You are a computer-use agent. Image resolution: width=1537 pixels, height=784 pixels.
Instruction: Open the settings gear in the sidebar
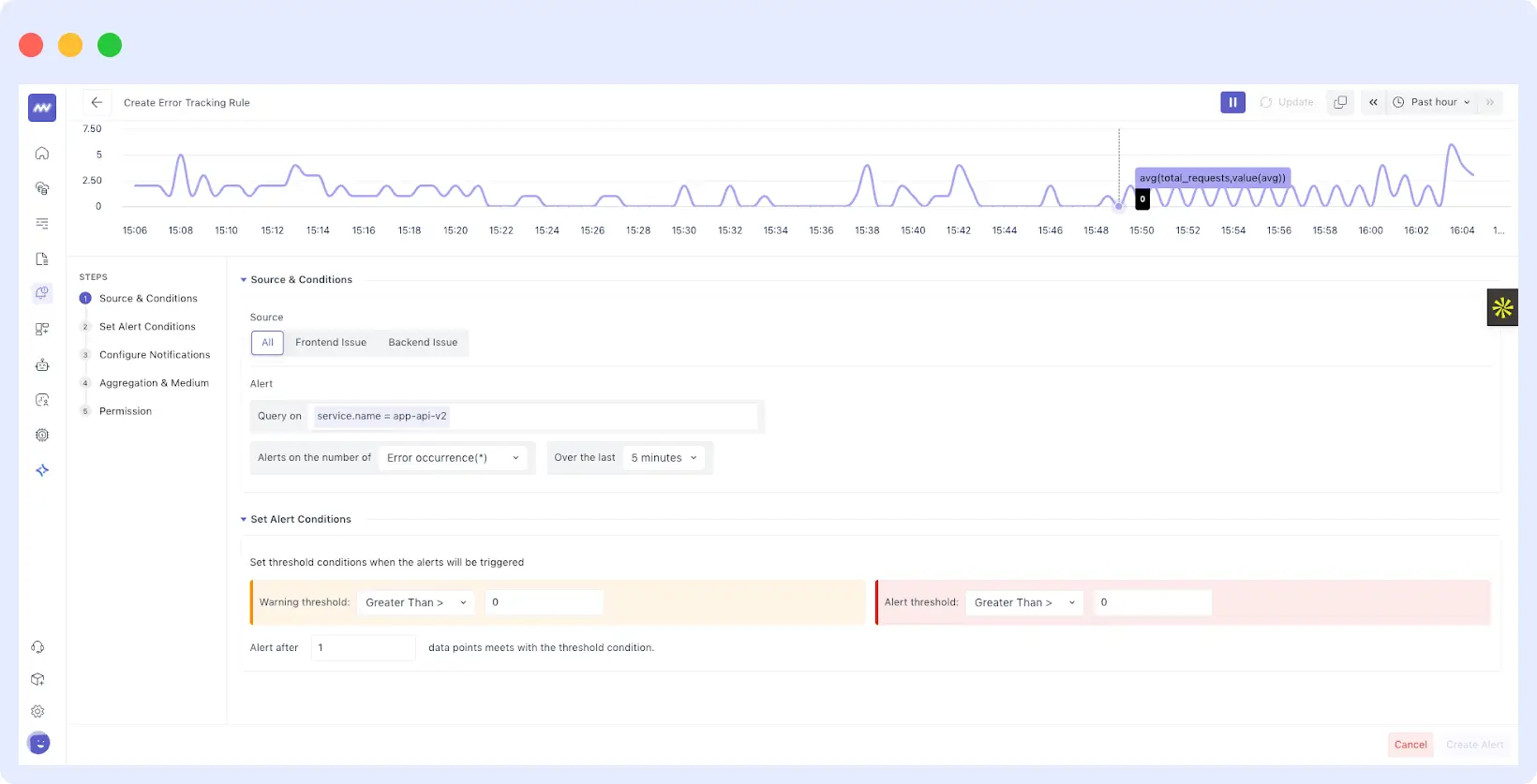(x=38, y=711)
